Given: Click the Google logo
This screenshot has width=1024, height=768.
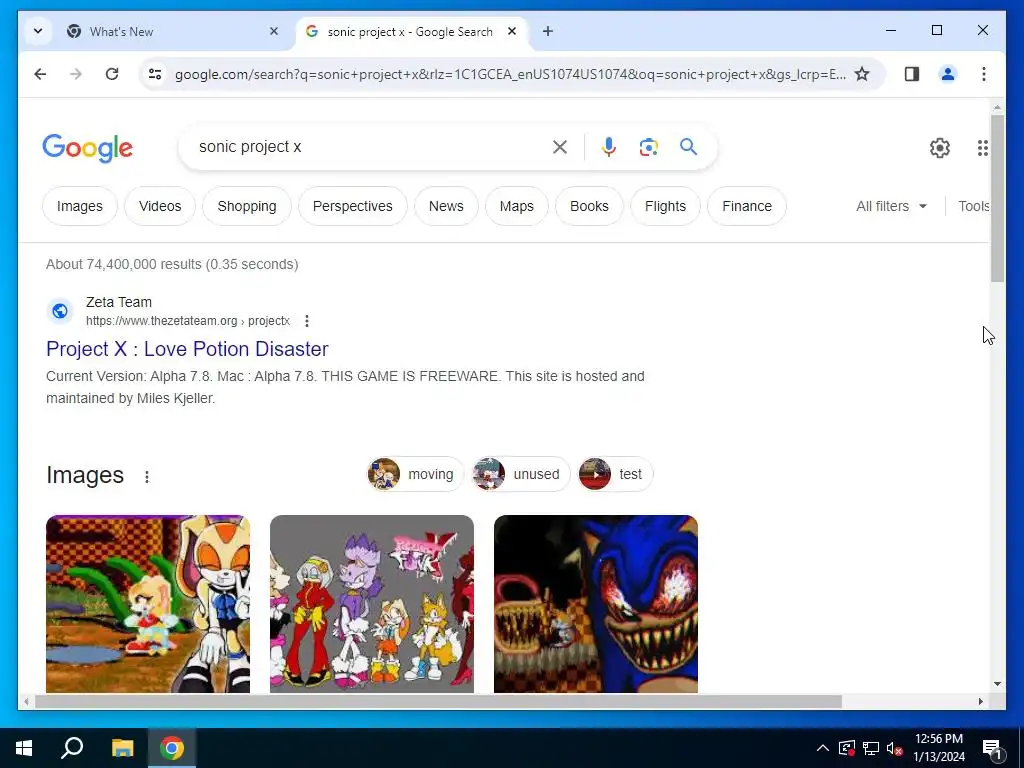Looking at the screenshot, I should 88,148.
